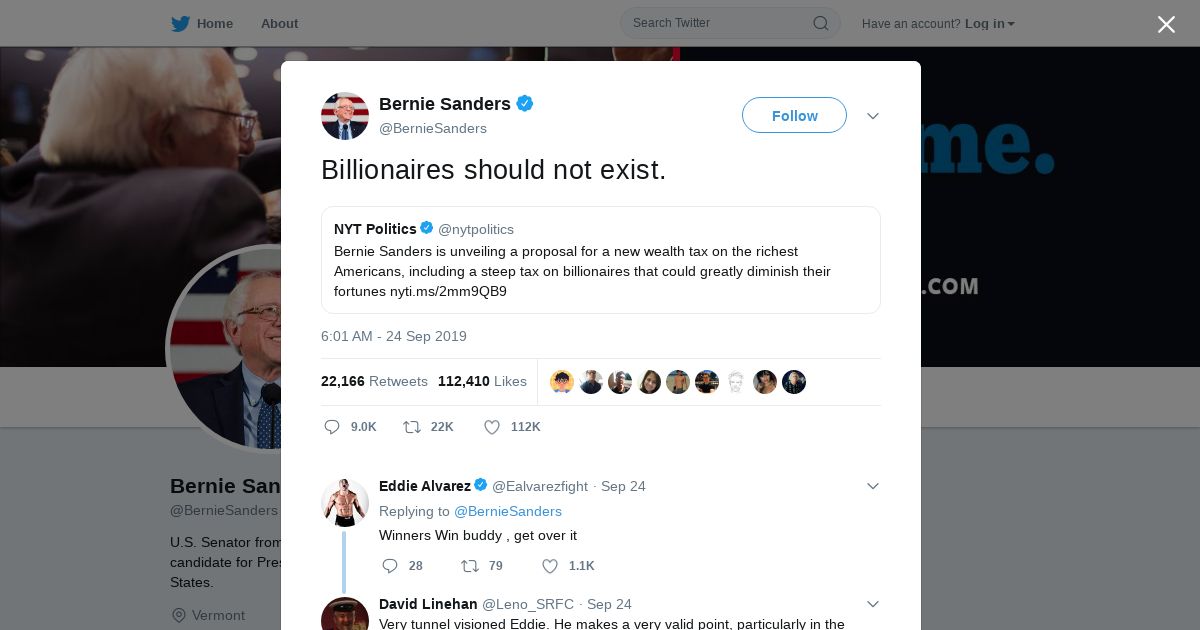Reply to Eddie Alvarez's comment

390,566
